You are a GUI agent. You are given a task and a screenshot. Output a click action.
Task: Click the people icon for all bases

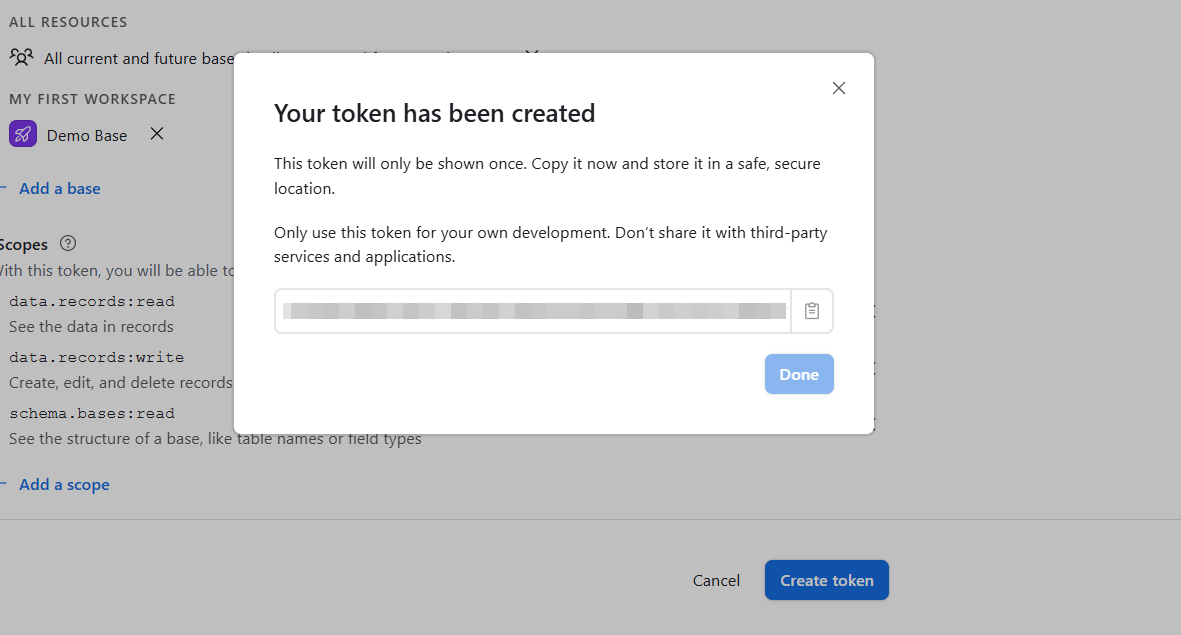(22, 57)
